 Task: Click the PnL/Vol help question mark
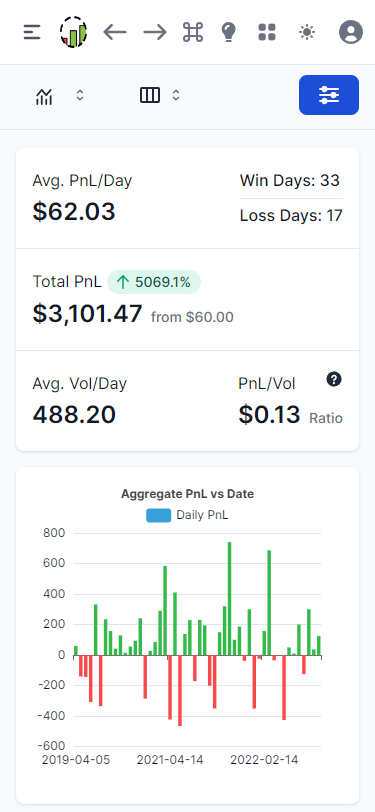[x=334, y=380]
